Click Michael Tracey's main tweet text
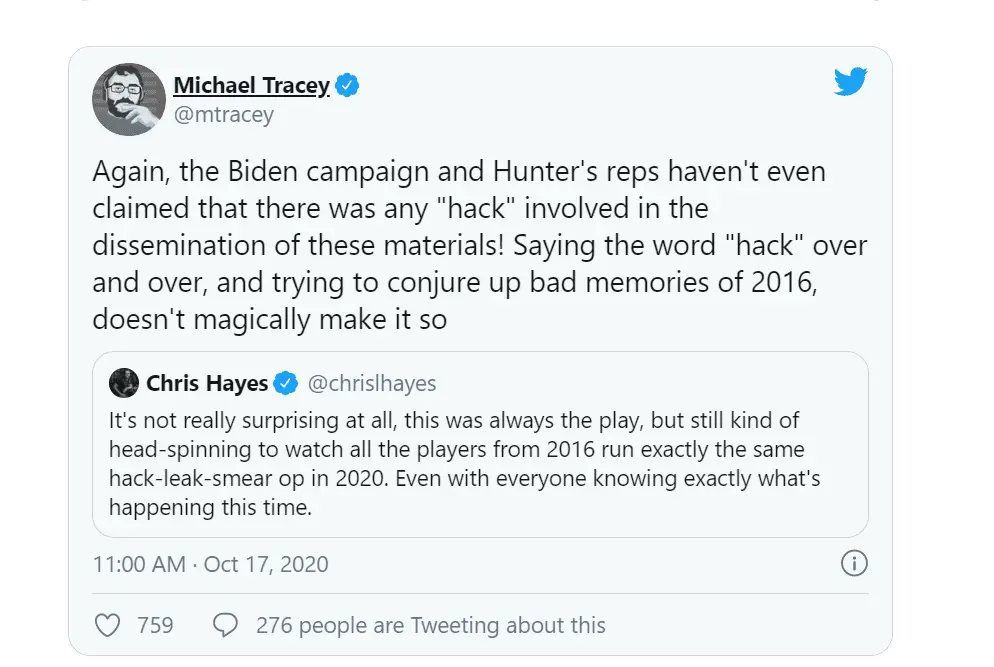 click(480, 245)
